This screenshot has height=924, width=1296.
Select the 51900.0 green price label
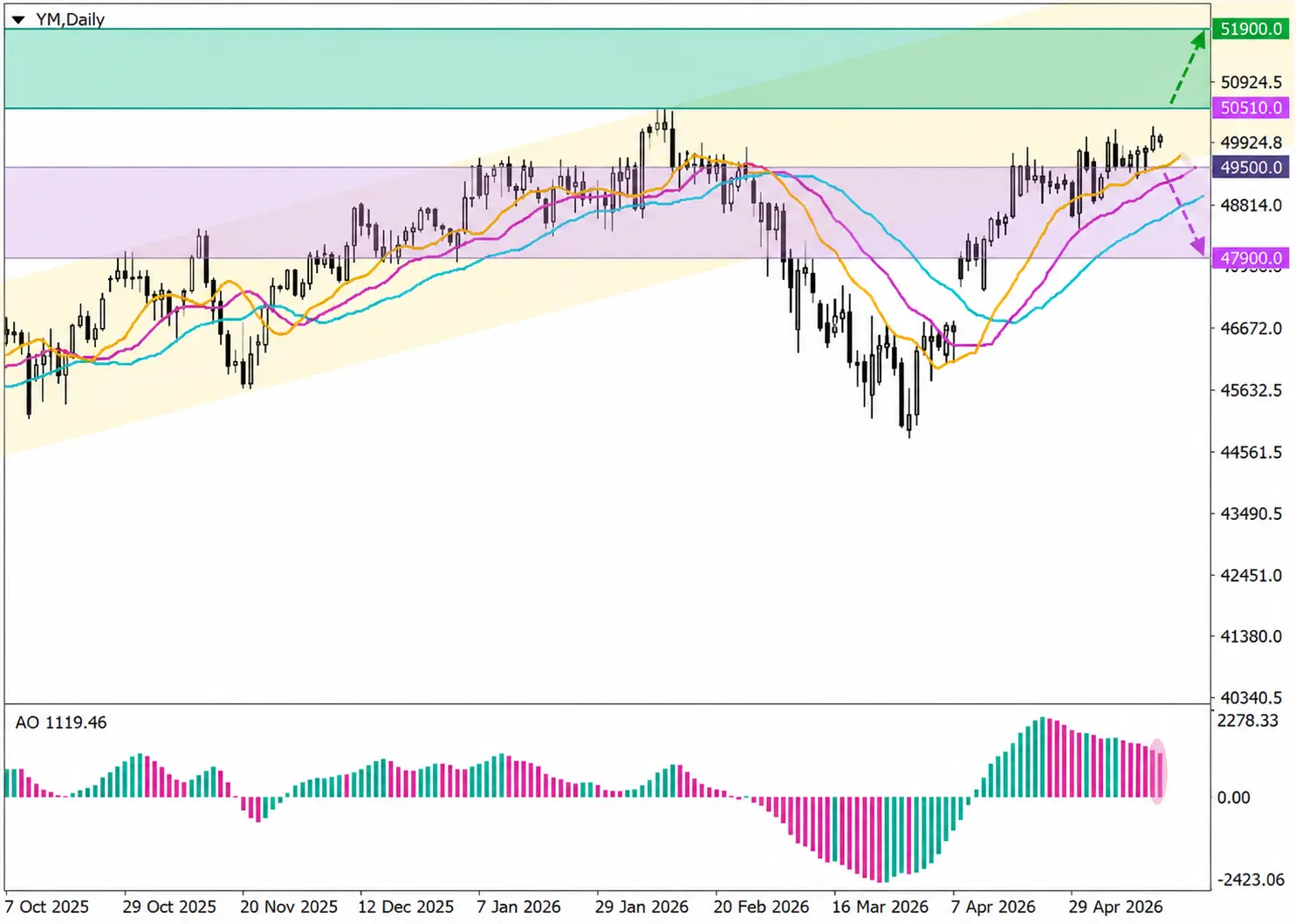pos(1251,29)
